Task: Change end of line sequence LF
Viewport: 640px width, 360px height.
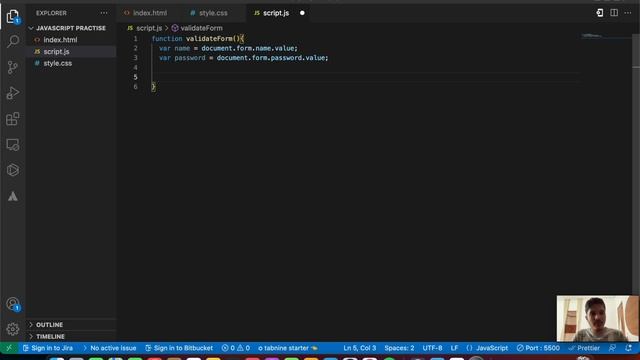Action: click(x=454, y=348)
